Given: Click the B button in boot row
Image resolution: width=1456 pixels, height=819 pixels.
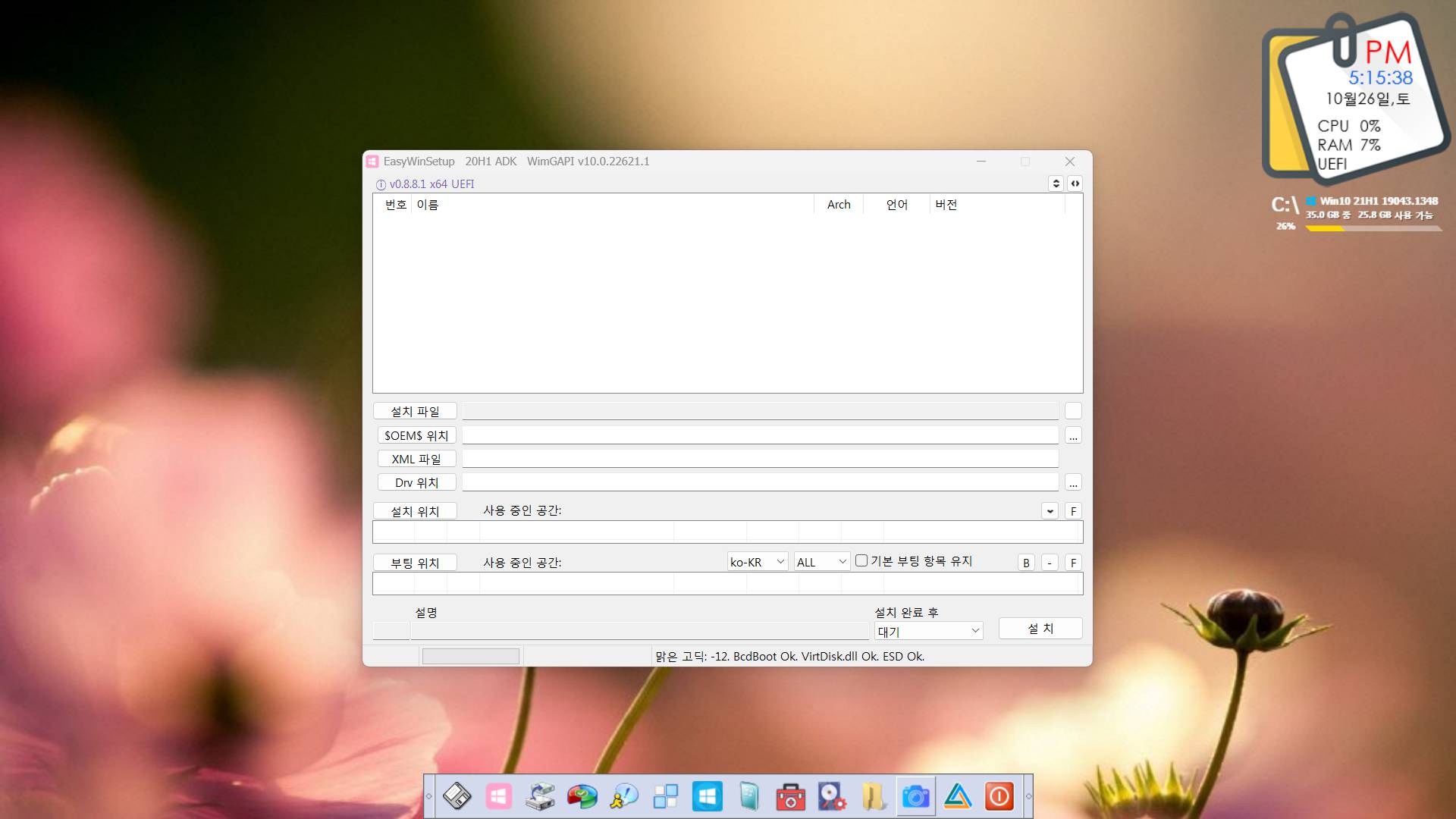Looking at the screenshot, I should point(1026,563).
